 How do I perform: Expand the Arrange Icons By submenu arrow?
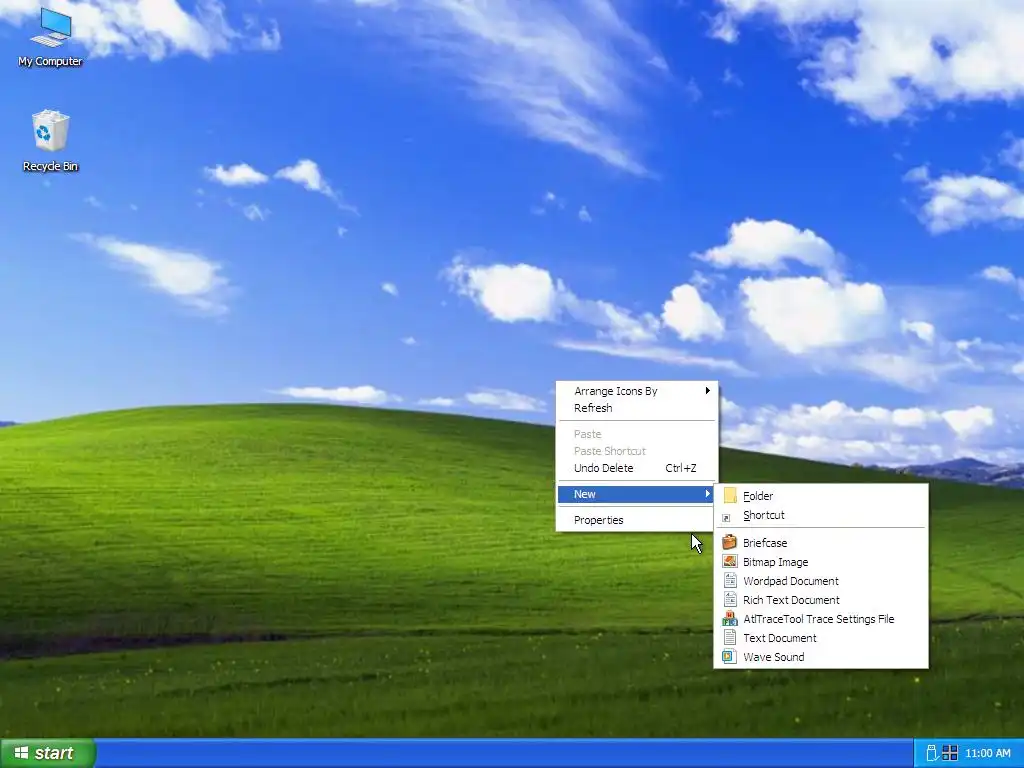click(x=707, y=391)
